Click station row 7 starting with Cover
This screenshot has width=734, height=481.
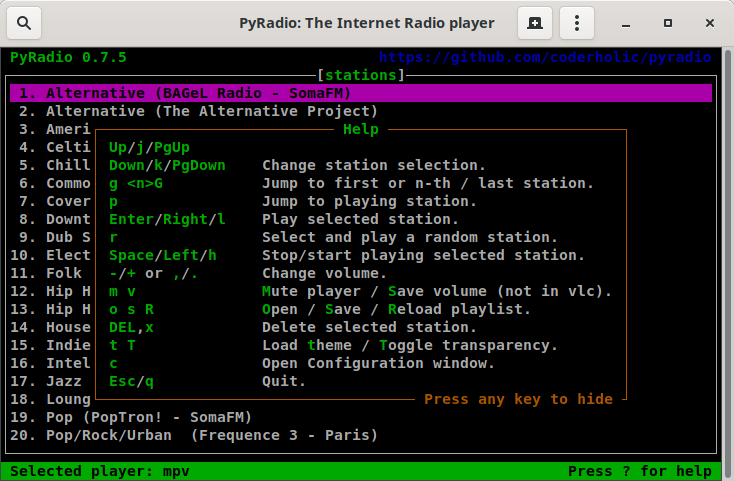tap(55, 201)
